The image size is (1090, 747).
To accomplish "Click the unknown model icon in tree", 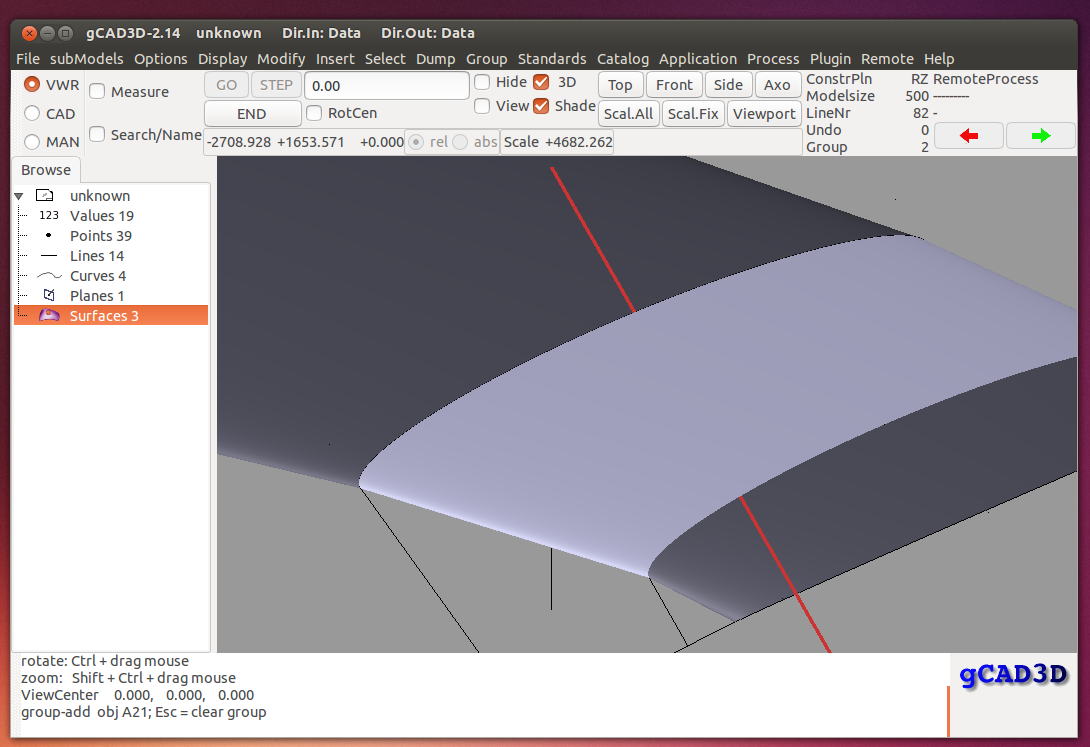I will click(x=44, y=195).
